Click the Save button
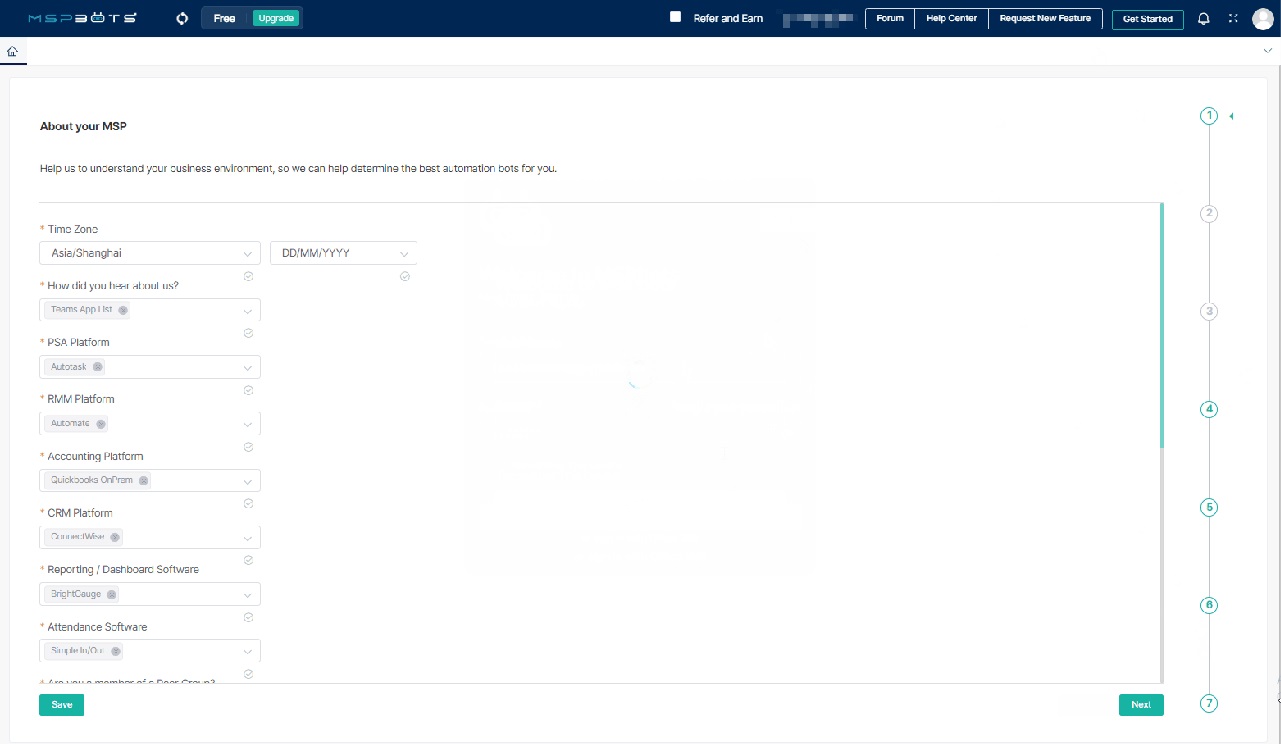Image resolution: width=1281 pixels, height=744 pixels. [x=61, y=705]
